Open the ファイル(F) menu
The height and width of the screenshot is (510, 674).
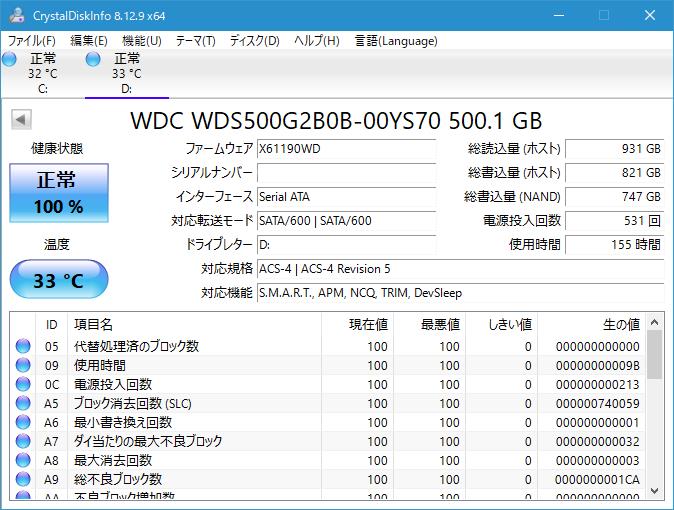point(31,41)
